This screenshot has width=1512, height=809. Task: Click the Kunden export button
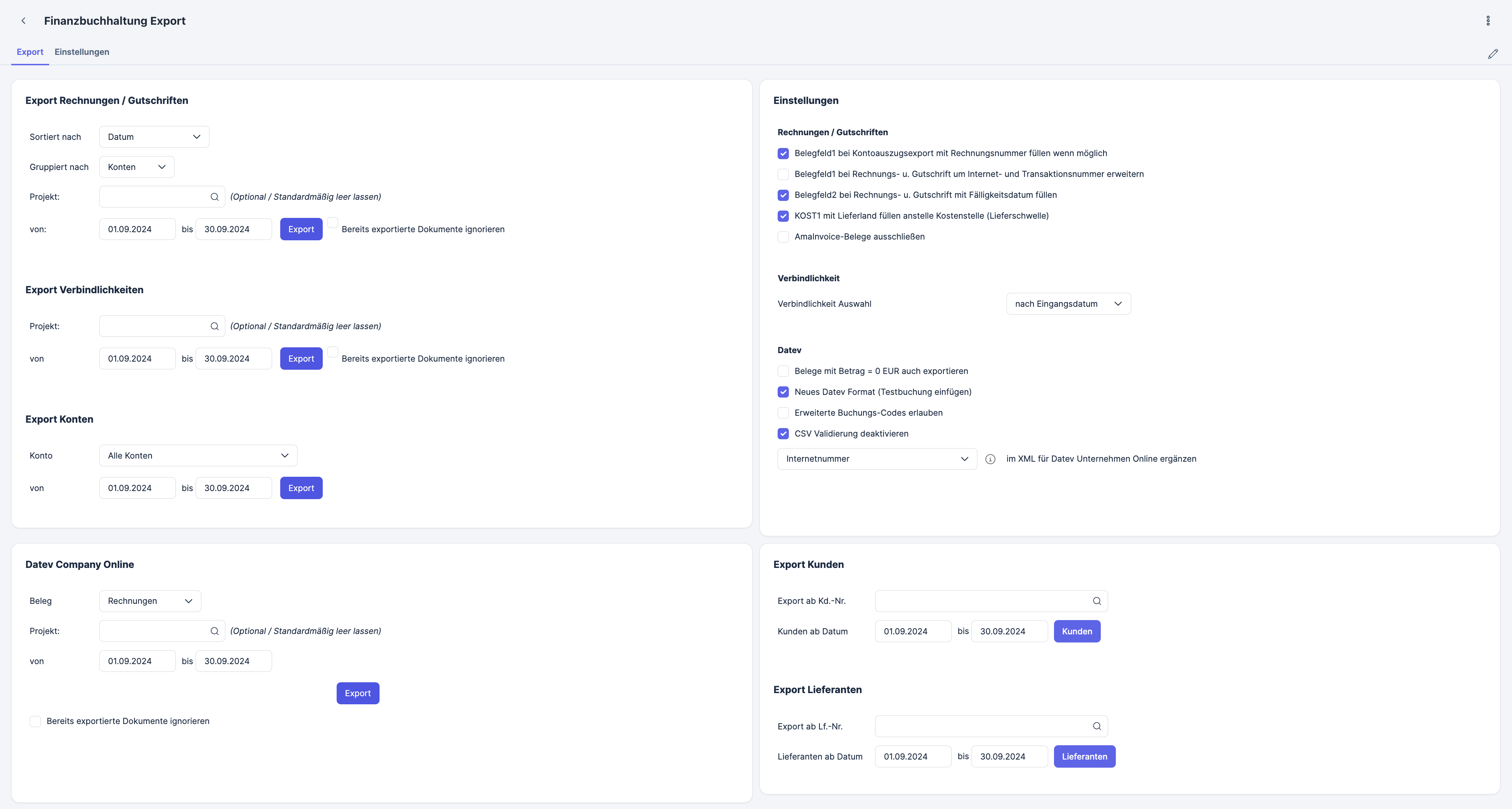point(1076,631)
